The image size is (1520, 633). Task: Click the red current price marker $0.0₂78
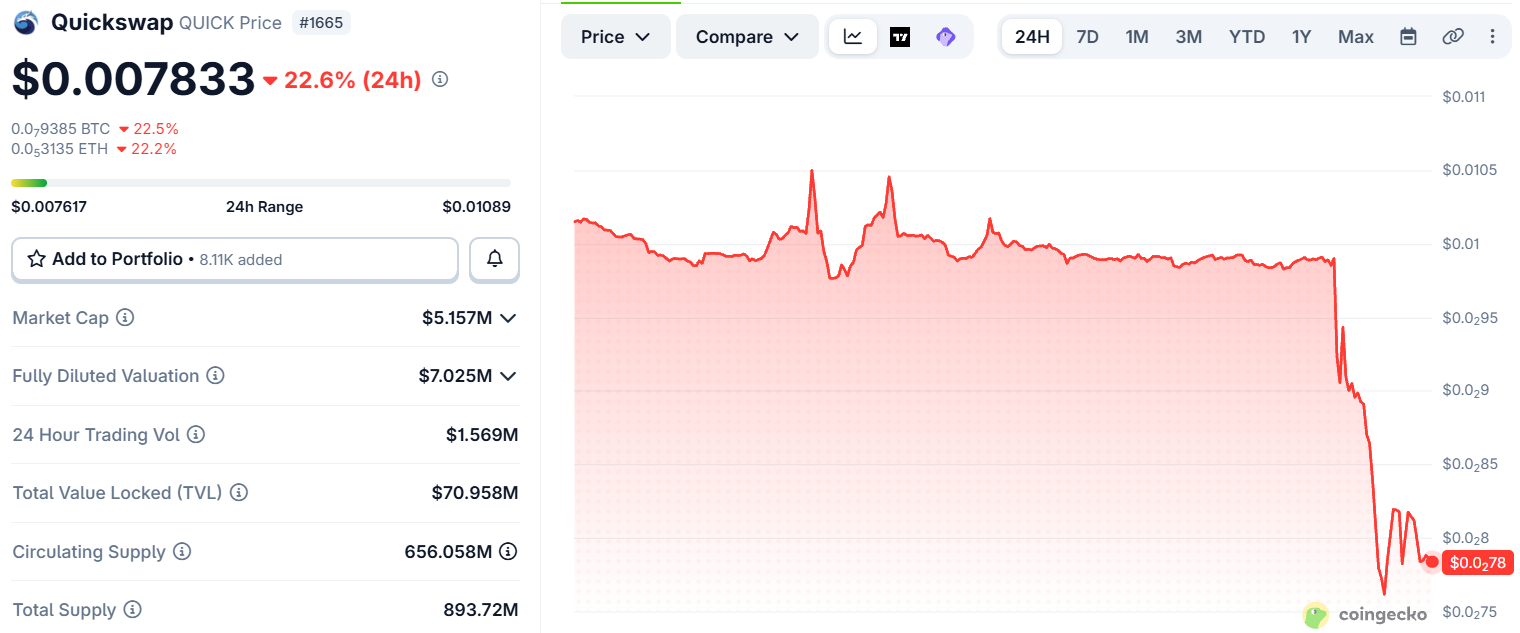click(1478, 563)
